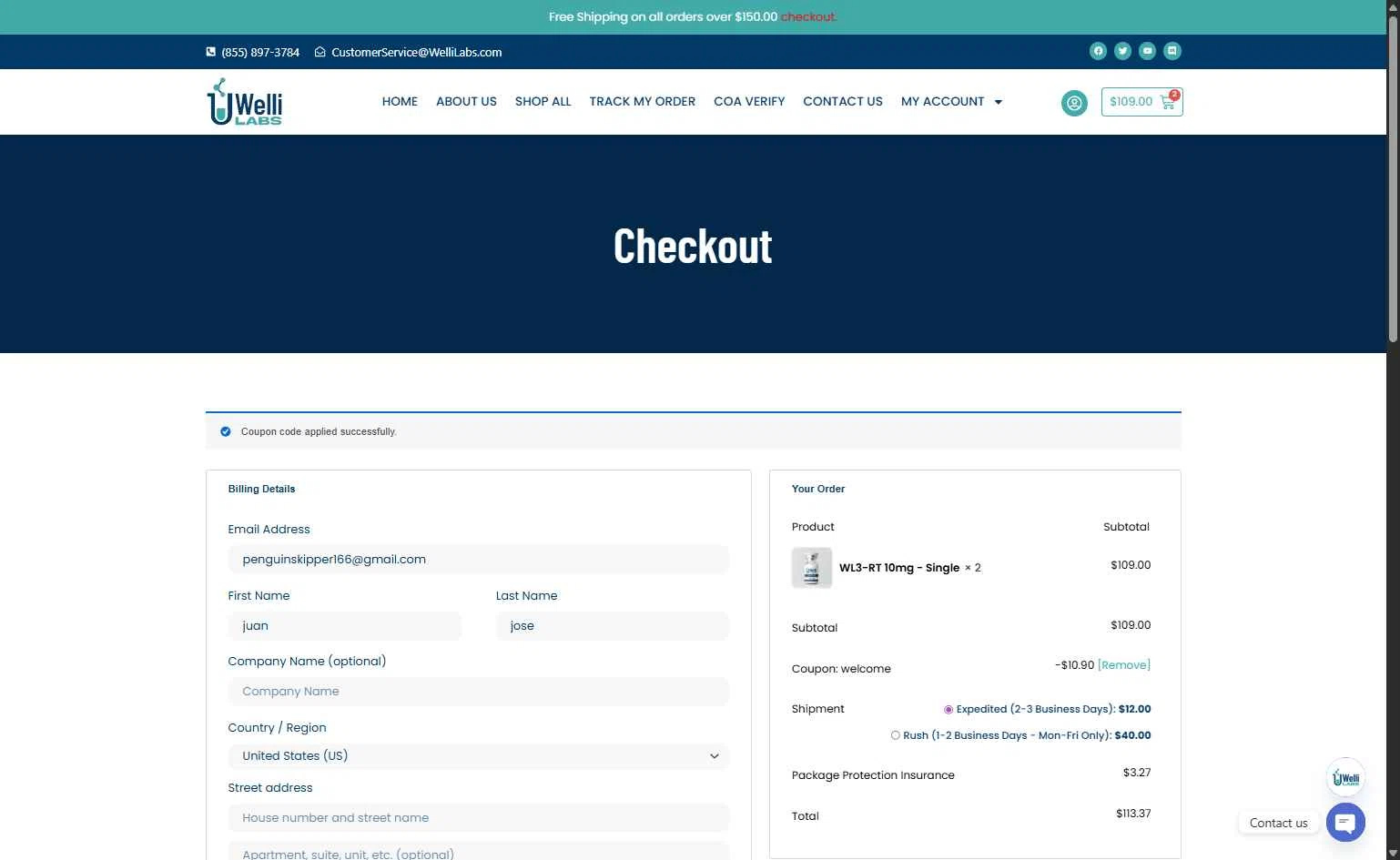Open the shopping cart icon

coord(1168,102)
